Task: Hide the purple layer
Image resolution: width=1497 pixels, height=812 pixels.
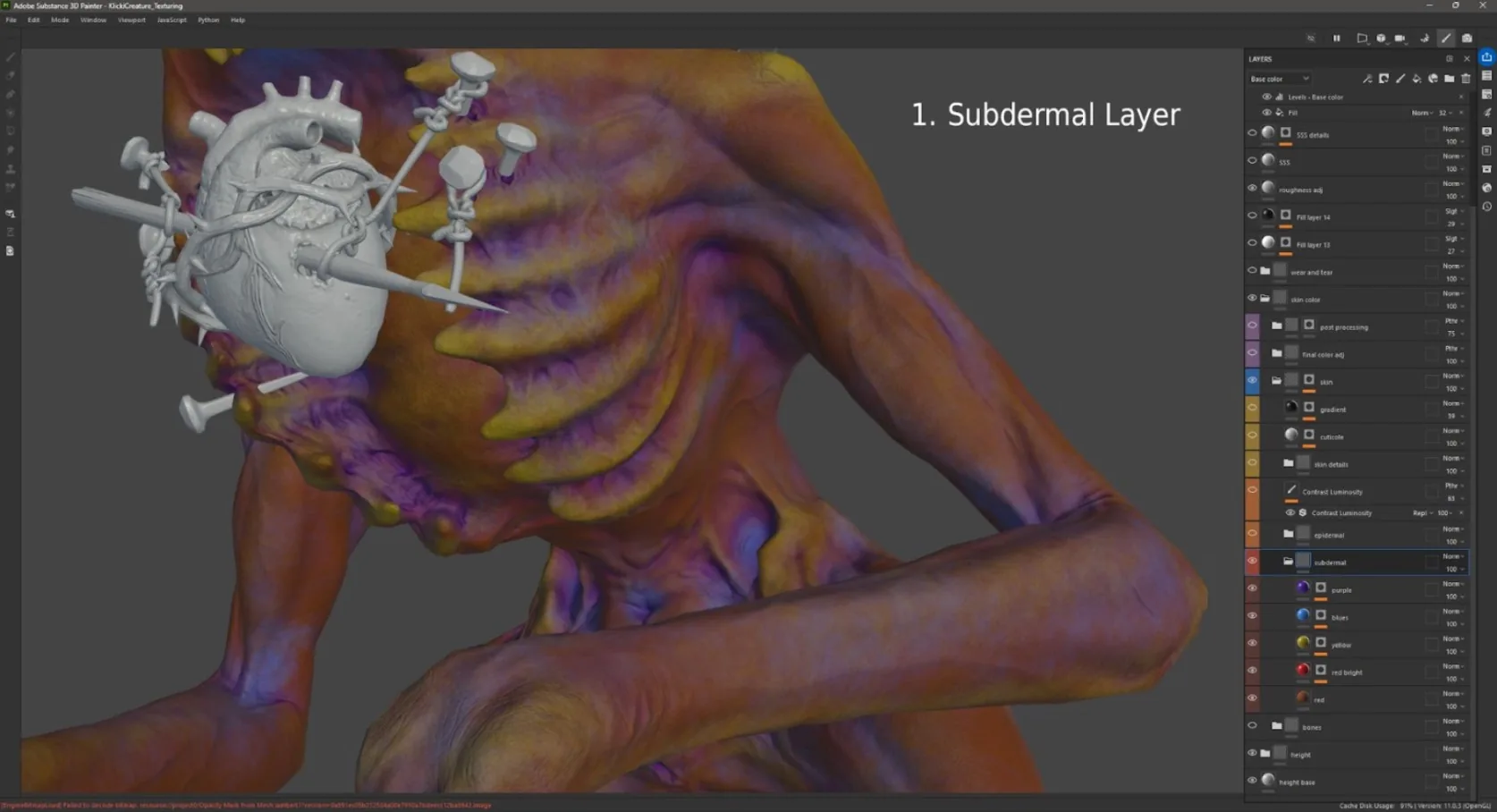Action: 1252,588
